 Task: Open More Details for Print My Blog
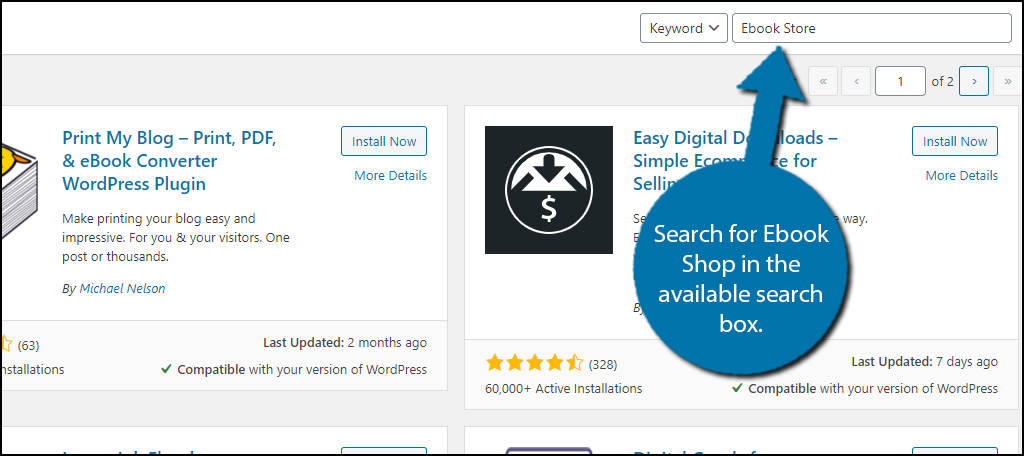[390, 175]
